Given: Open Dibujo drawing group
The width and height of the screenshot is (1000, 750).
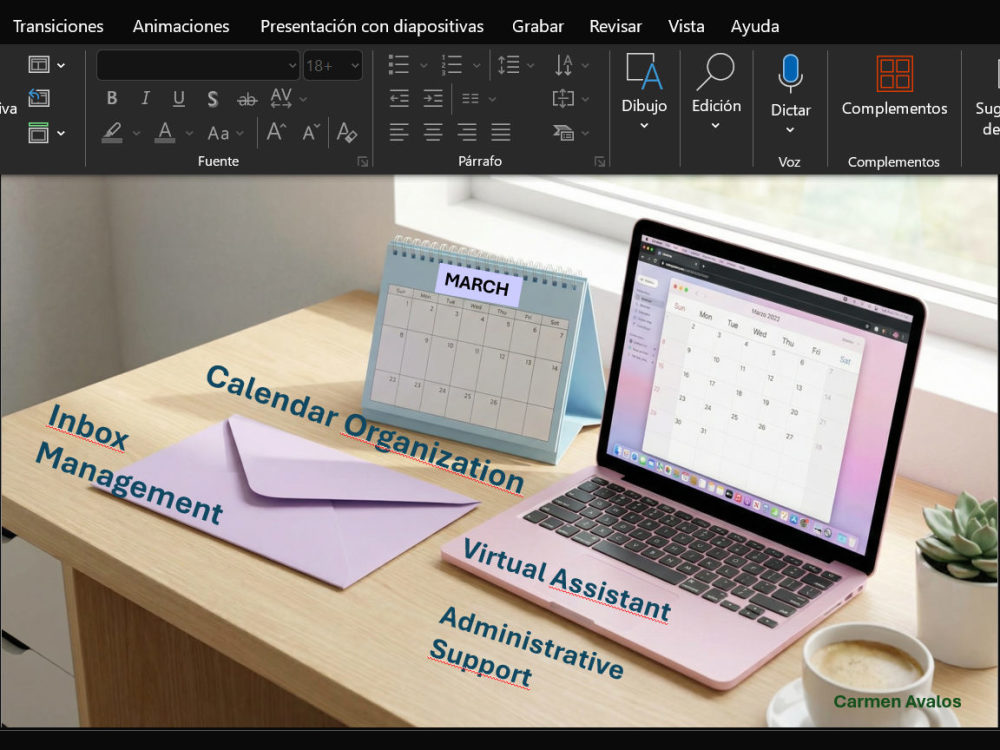Looking at the screenshot, I should click(x=644, y=91).
